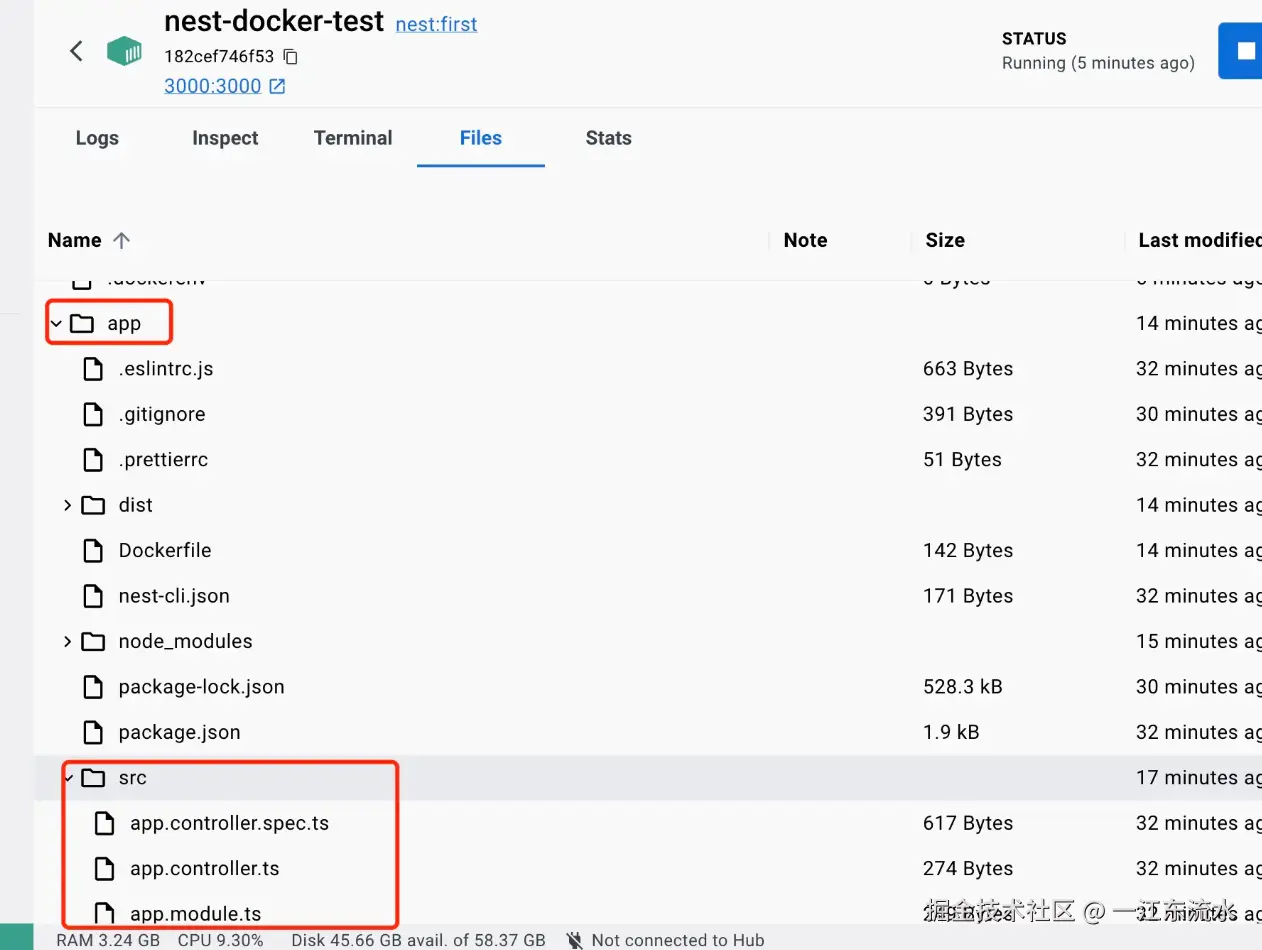Click the Hub disconnected plug icon
The width and height of the screenshot is (1262, 950).
(x=574, y=940)
